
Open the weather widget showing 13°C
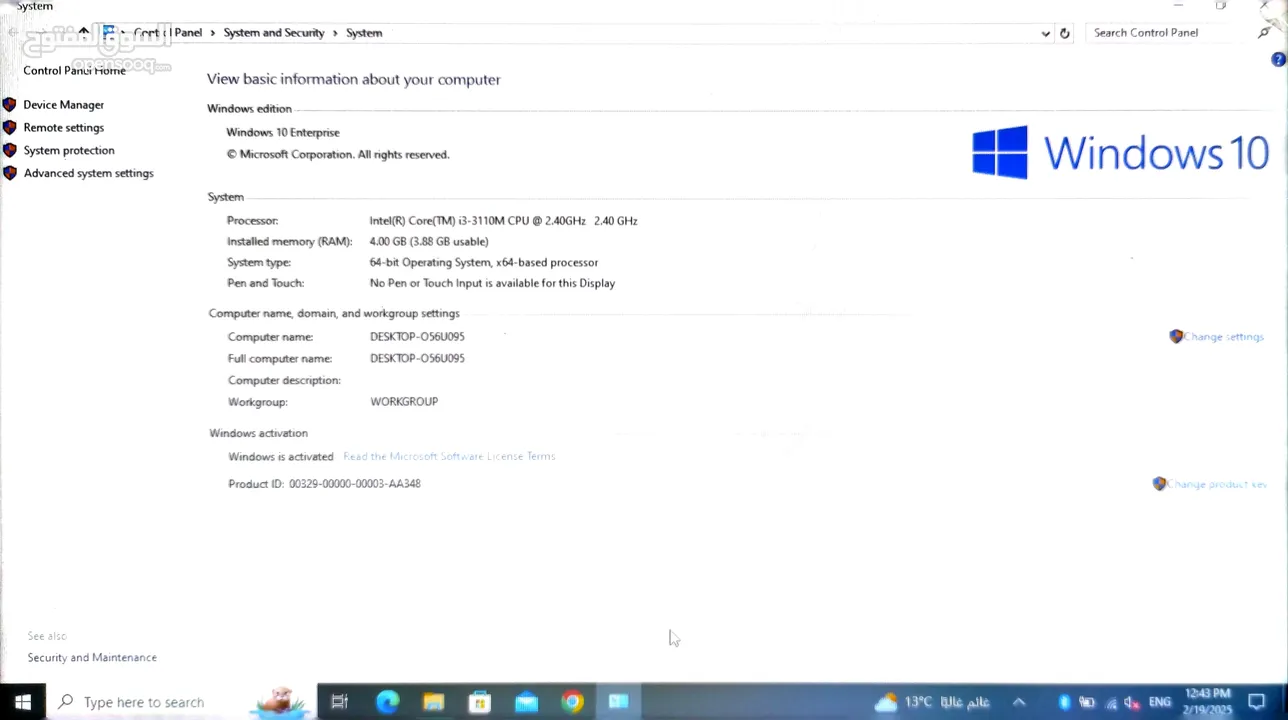(x=932, y=702)
